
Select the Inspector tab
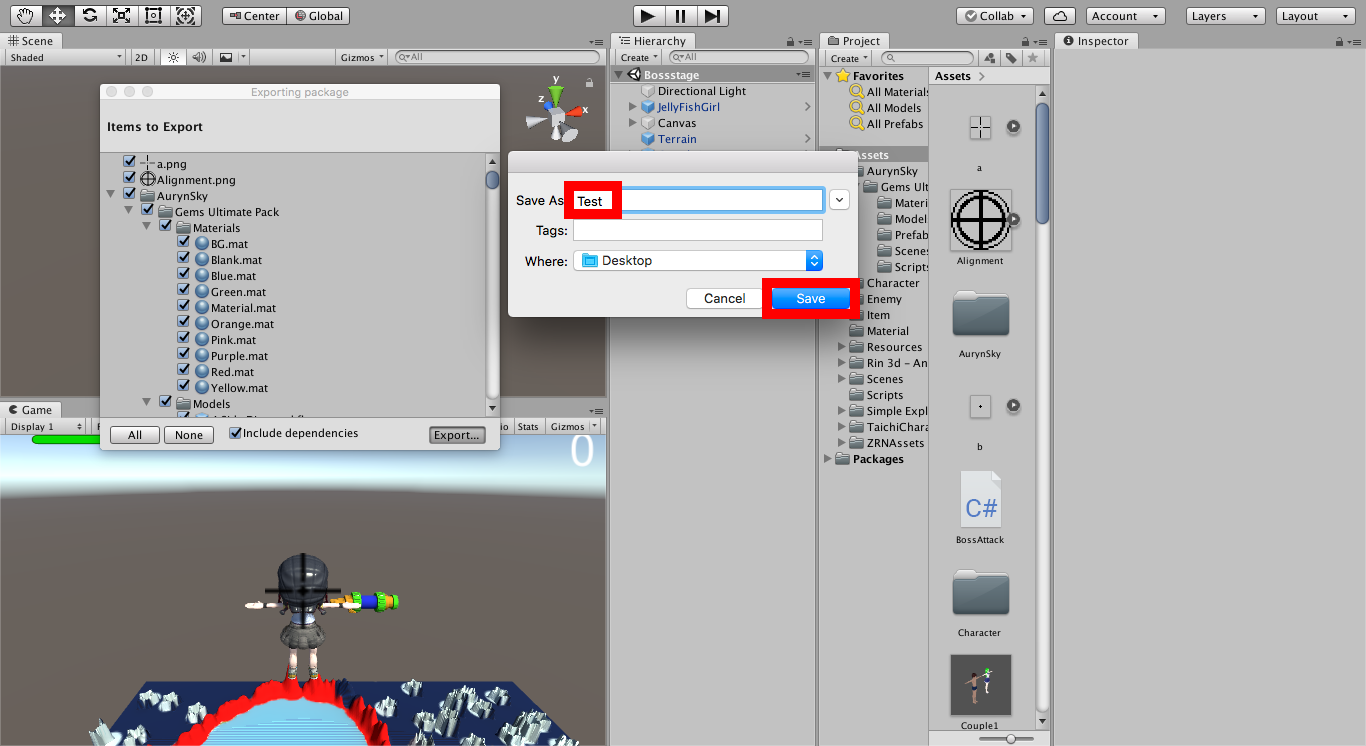pyautogui.click(x=1096, y=41)
